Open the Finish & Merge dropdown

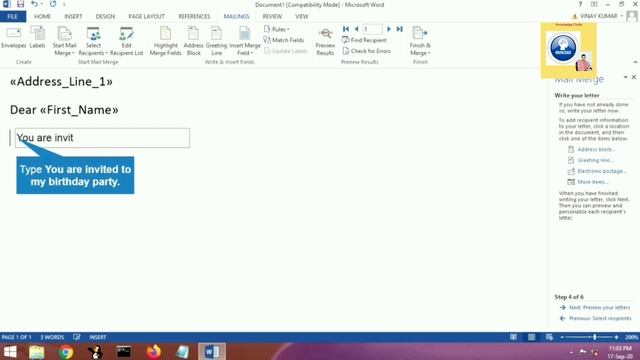pyautogui.click(x=420, y=41)
